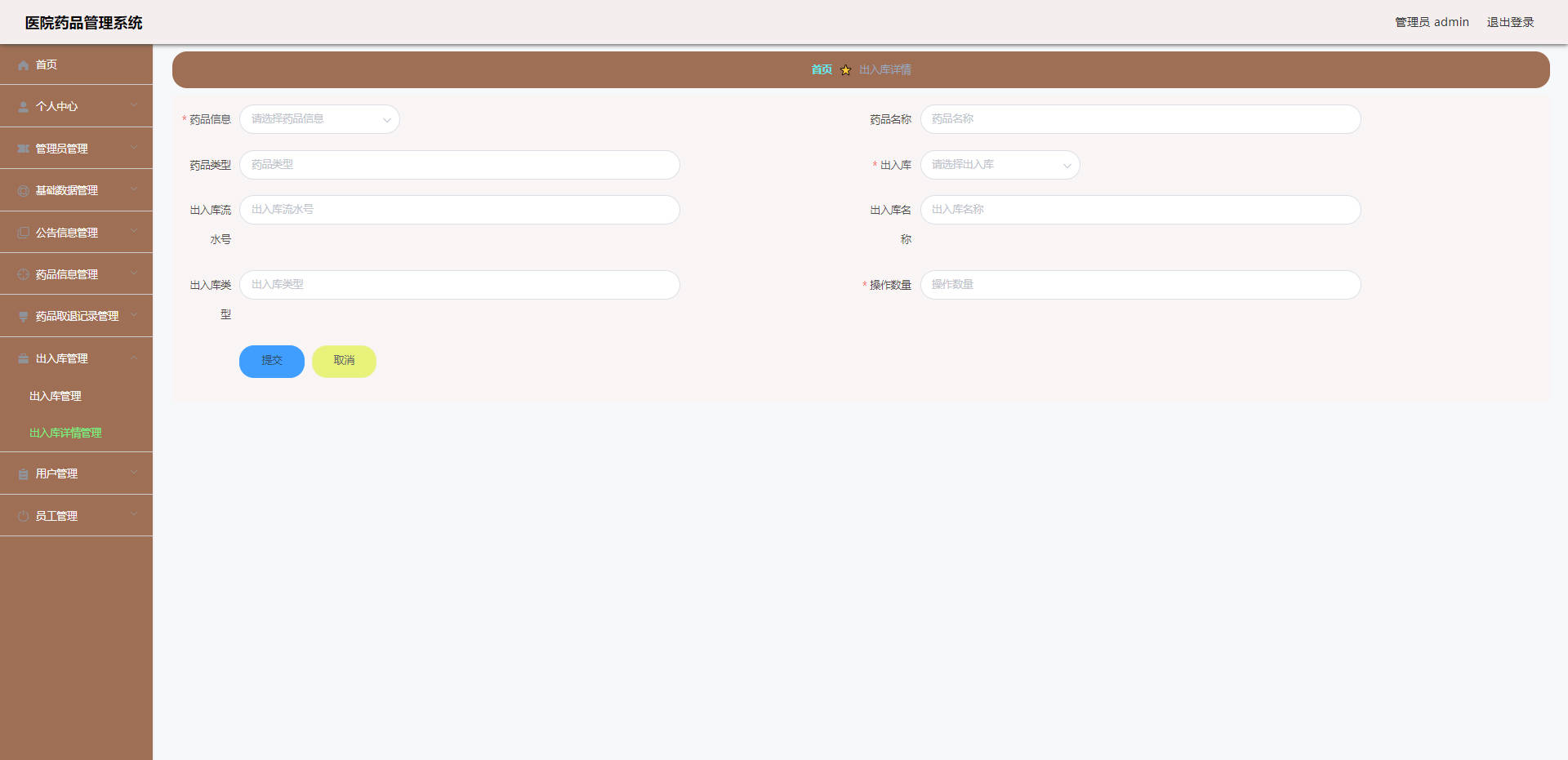
Task: Click the power icon beside 员工管理
Action: (24, 516)
